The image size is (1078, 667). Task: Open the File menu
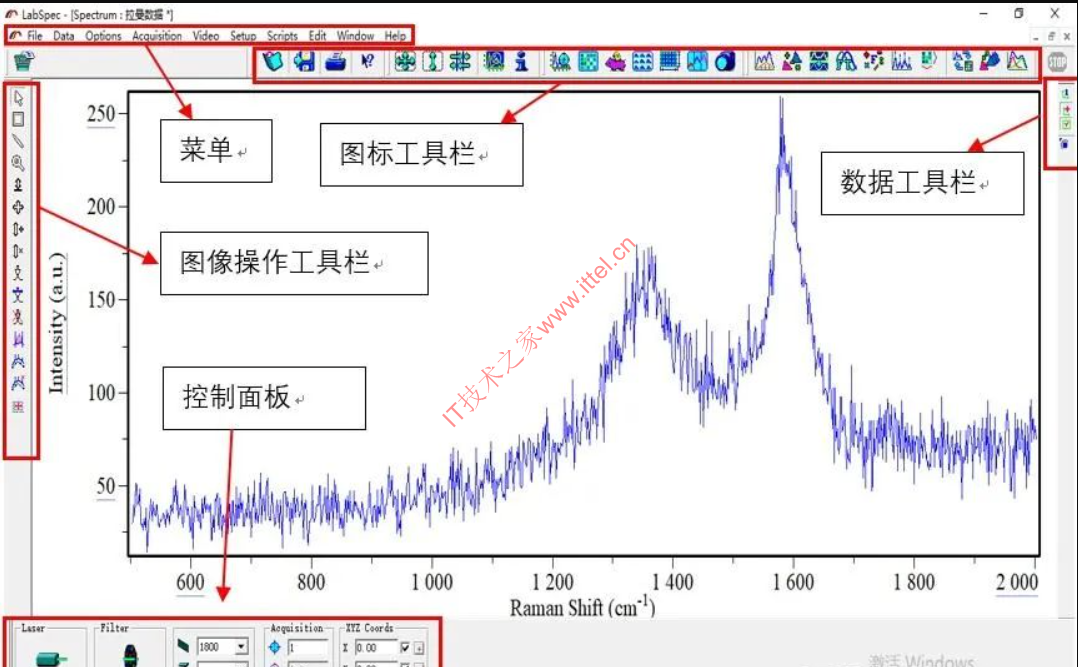pos(35,36)
